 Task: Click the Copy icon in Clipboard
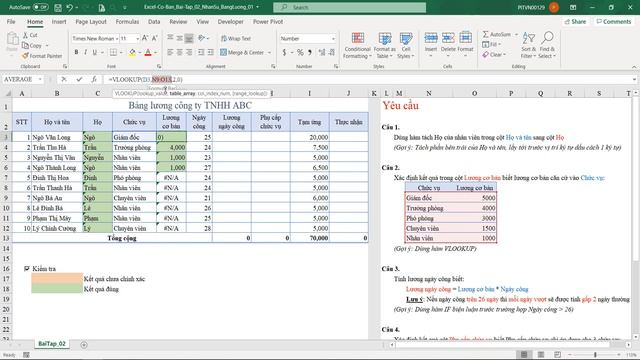click(x=26, y=45)
